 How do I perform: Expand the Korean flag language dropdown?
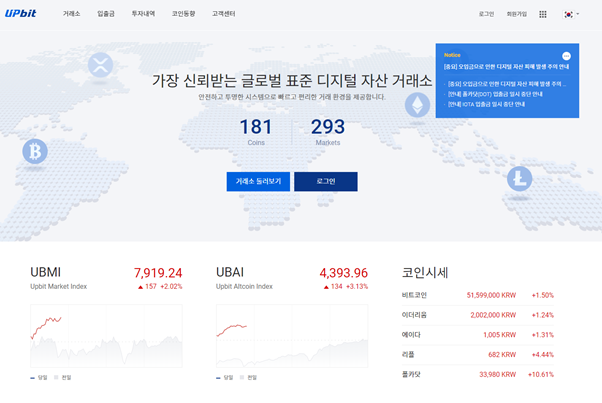[571, 14]
